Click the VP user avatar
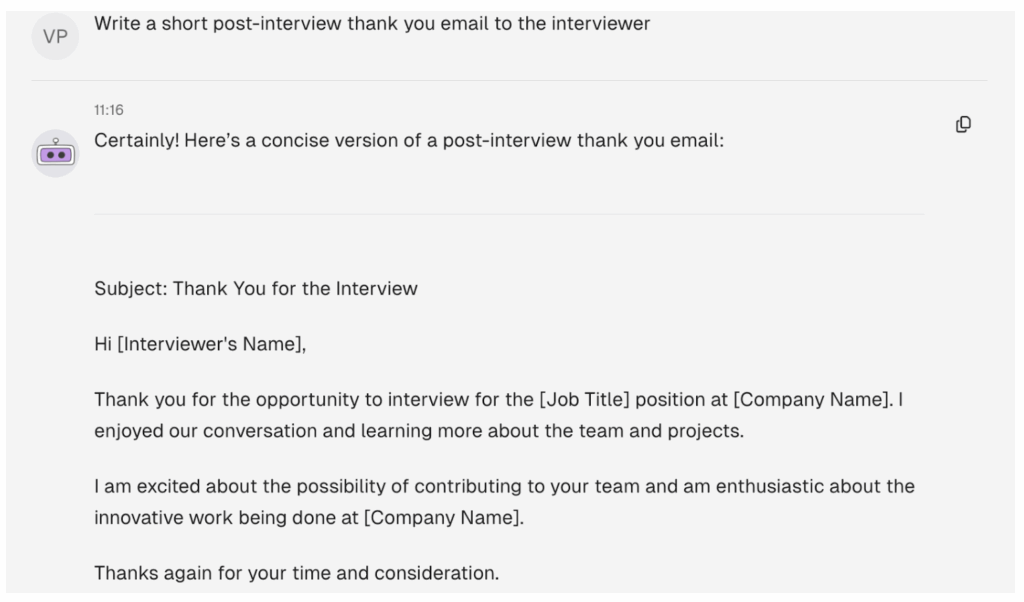This screenshot has height=602, width=1024. click(56, 37)
